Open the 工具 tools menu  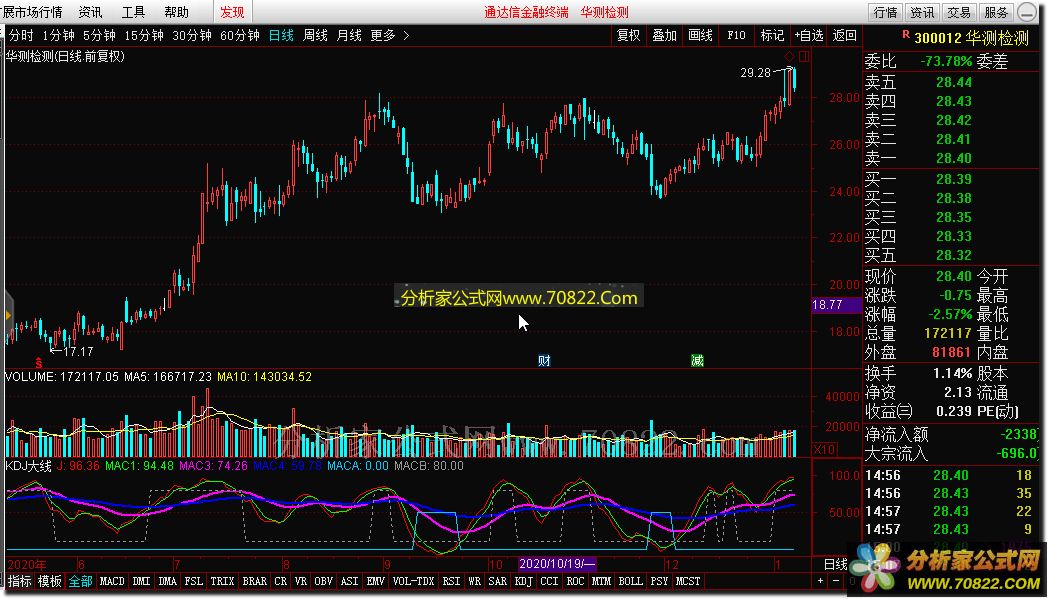133,12
